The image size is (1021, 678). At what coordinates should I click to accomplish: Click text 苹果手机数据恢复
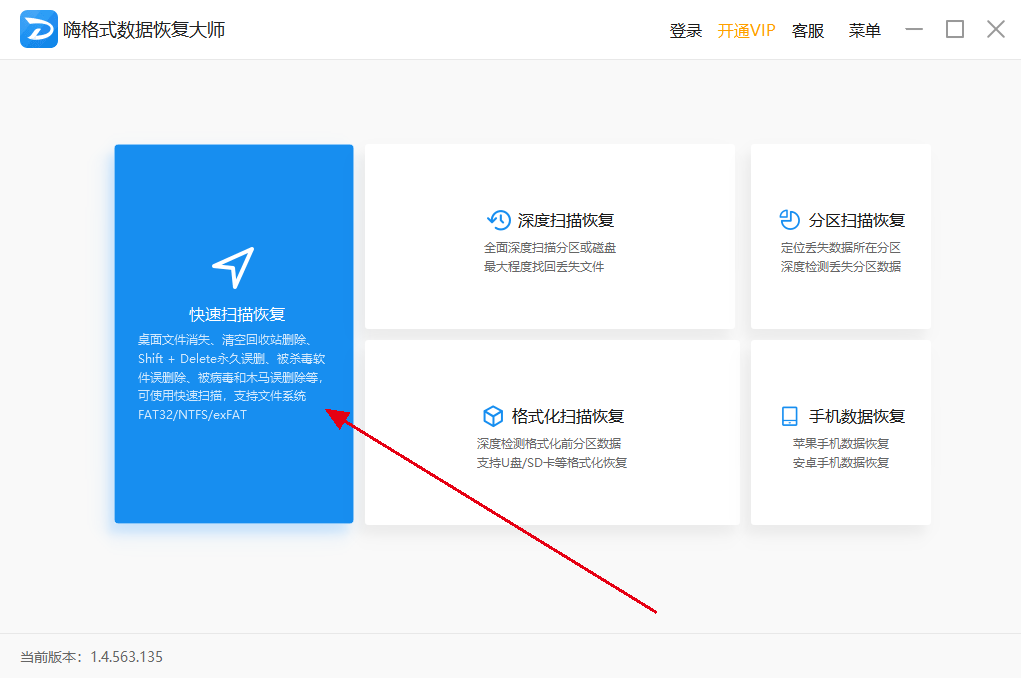click(x=841, y=444)
